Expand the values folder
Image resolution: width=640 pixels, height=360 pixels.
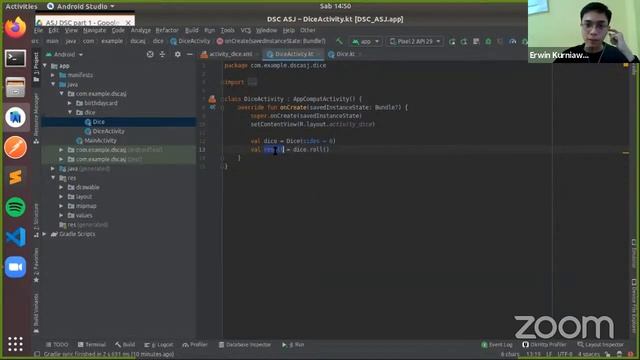tap(61, 215)
